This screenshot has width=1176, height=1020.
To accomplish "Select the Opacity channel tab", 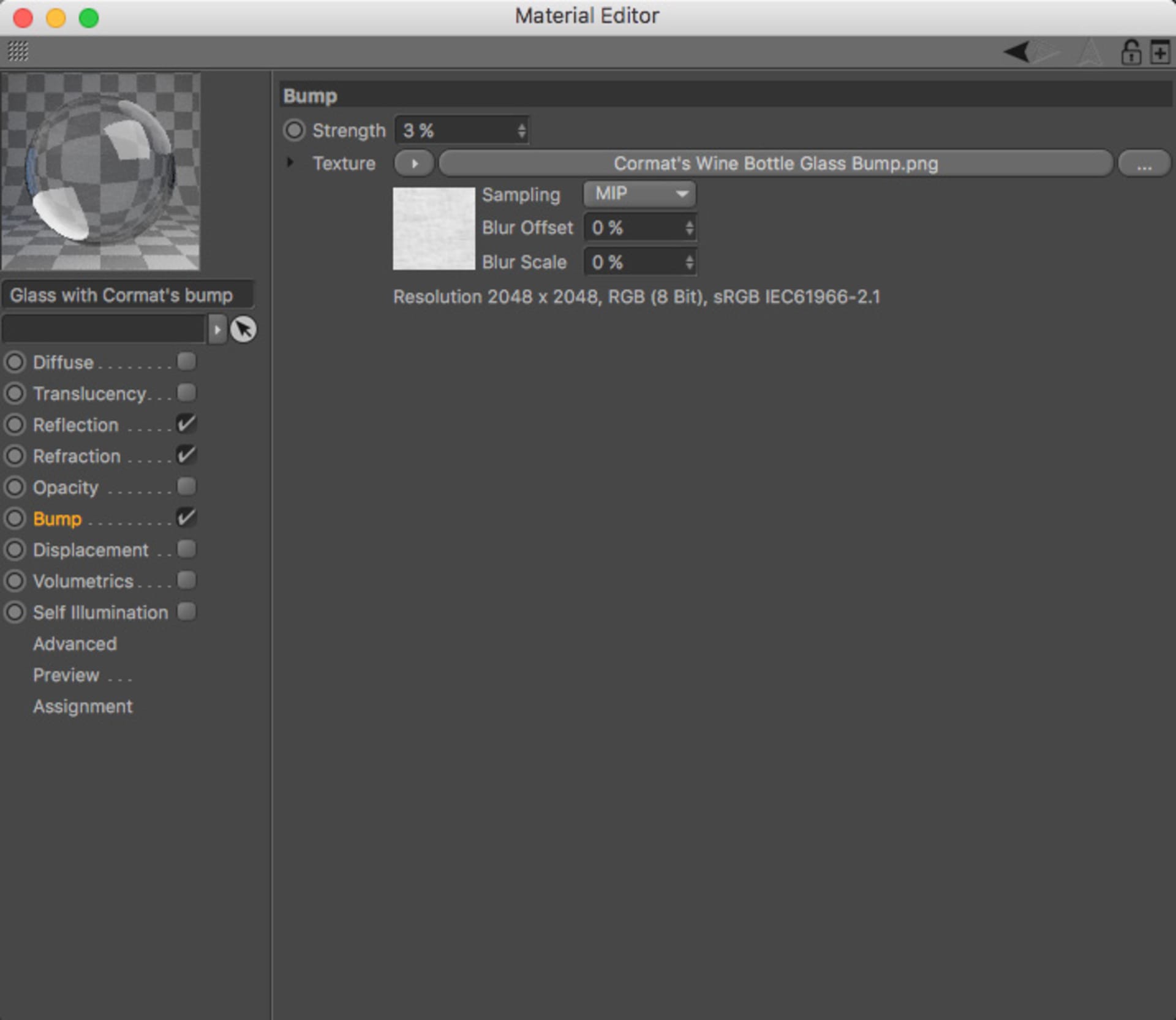I will [66, 488].
